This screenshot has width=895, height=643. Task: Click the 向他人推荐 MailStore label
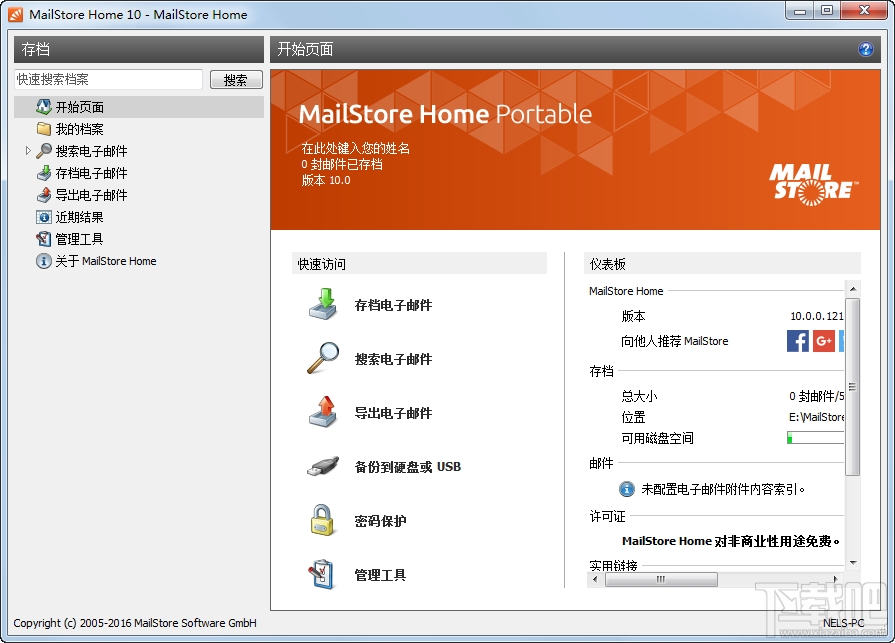pyautogui.click(x=675, y=341)
